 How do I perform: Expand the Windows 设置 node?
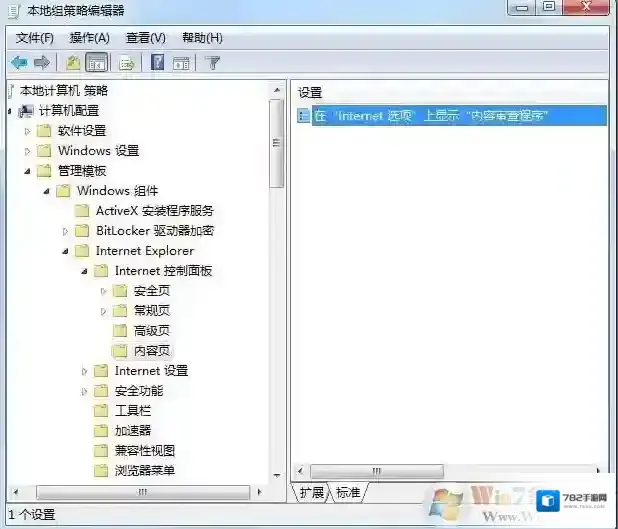(x=27, y=151)
